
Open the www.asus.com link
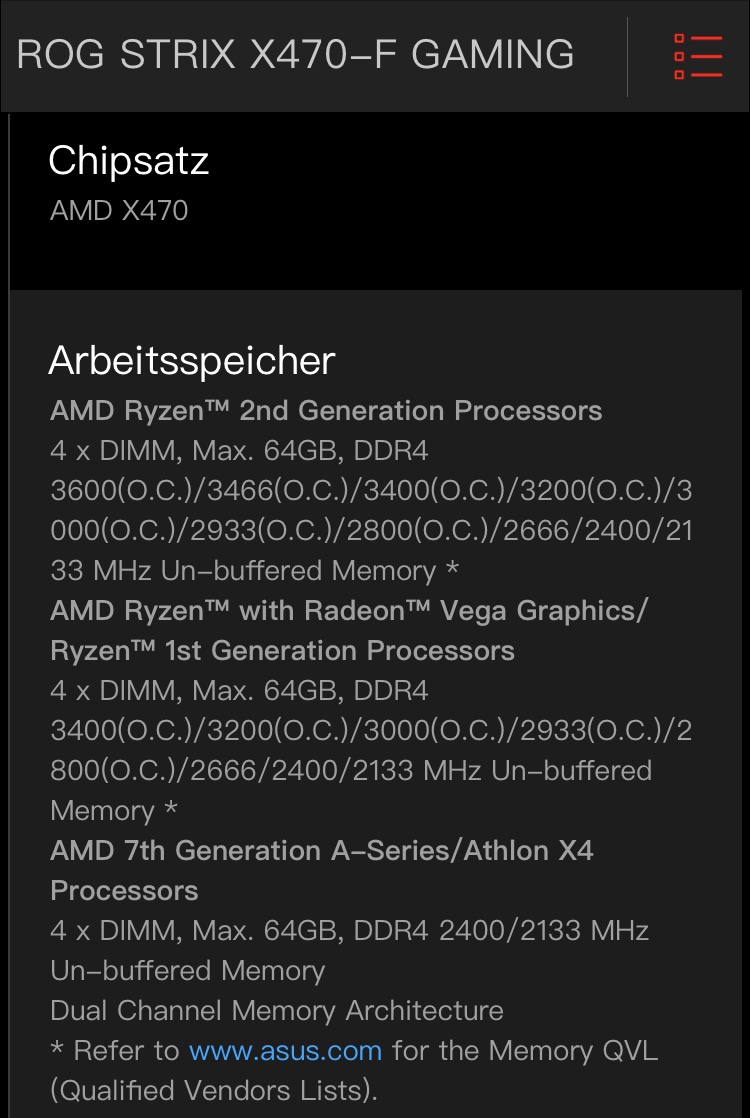285,1051
